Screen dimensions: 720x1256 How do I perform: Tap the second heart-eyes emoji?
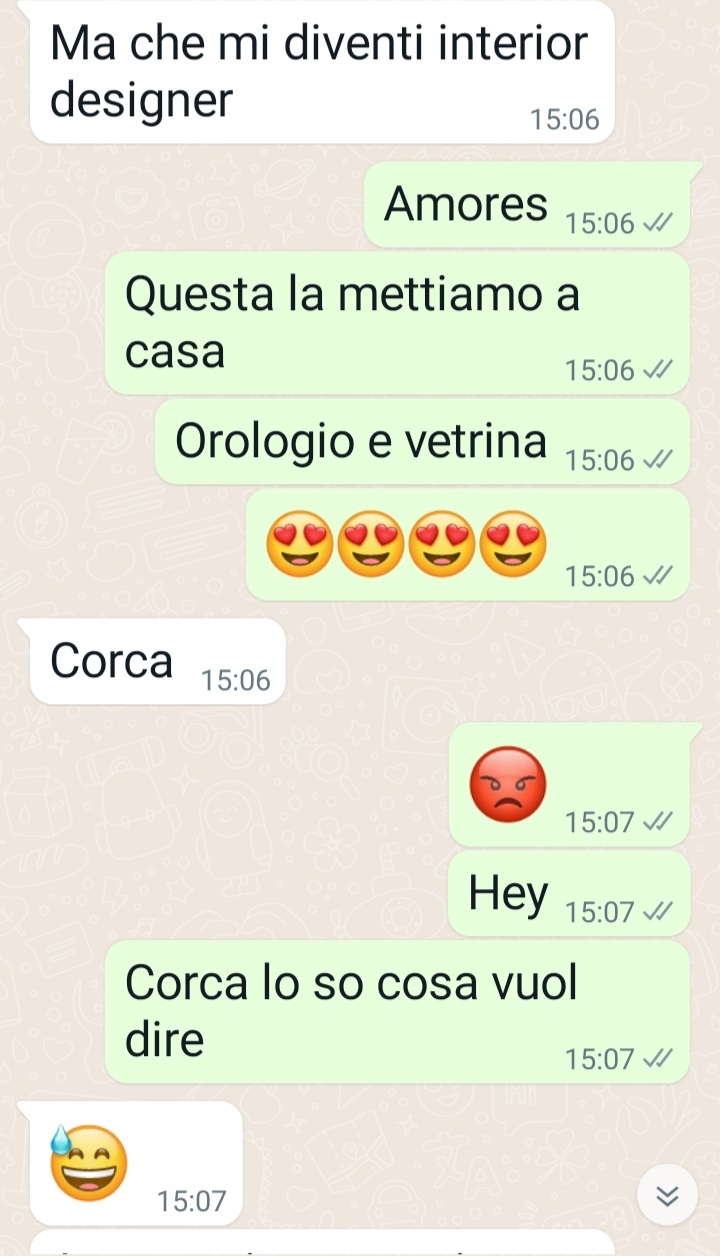[371, 544]
